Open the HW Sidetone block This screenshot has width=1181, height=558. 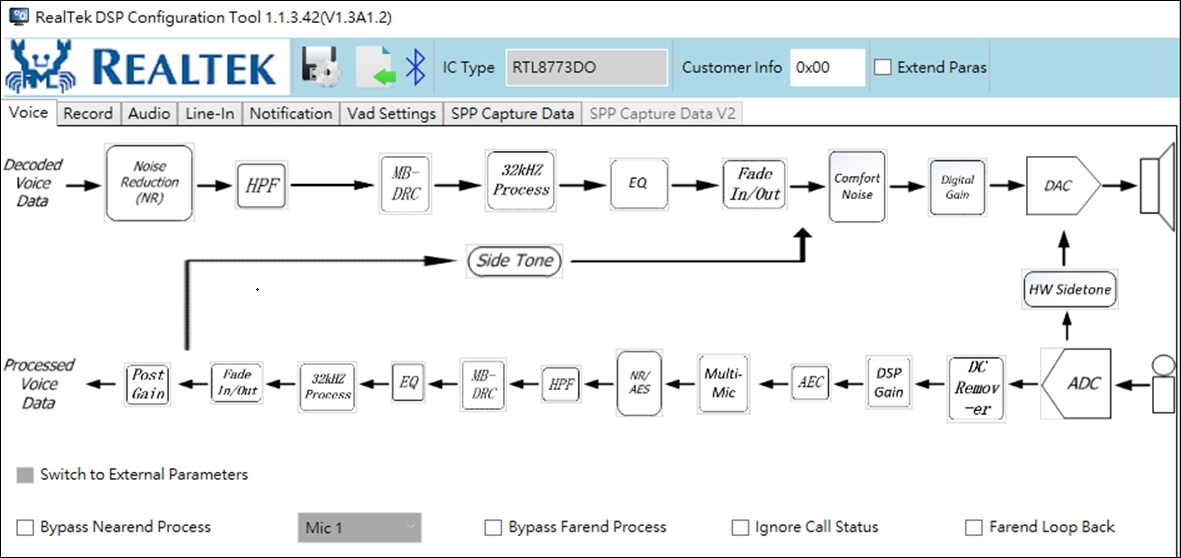1070,290
